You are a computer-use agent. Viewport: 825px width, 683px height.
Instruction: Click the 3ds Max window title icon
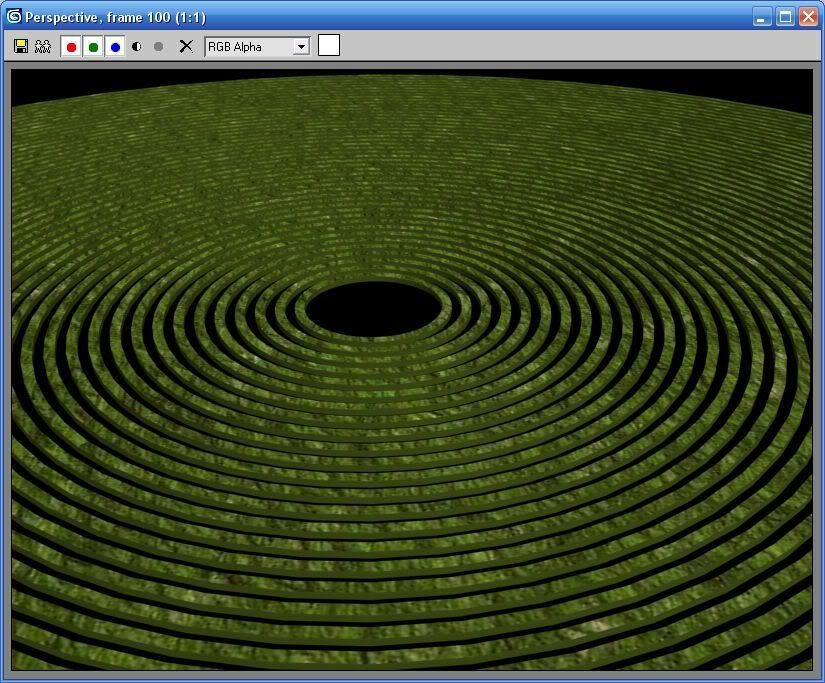pyautogui.click(x=13, y=16)
